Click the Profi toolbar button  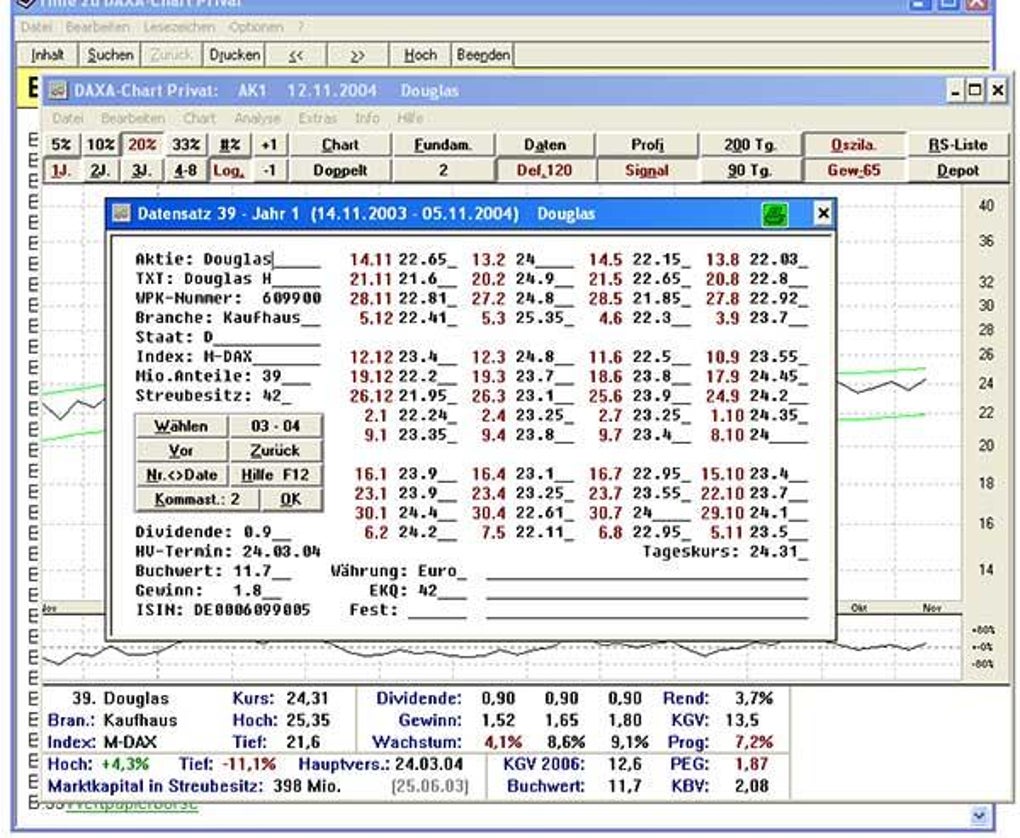(x=647, y=144)
